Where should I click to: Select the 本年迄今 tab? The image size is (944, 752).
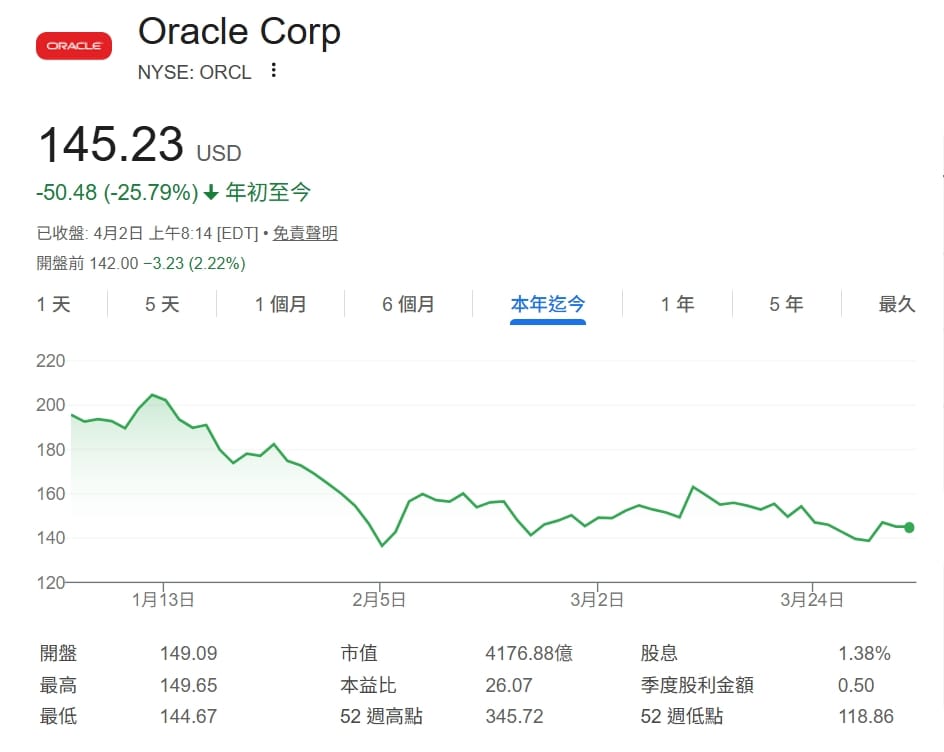tap(548, 304)
